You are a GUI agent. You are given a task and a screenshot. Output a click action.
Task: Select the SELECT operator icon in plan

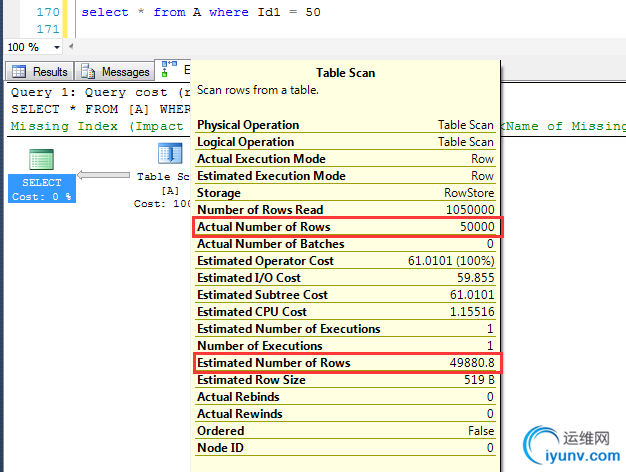point(42,159)
